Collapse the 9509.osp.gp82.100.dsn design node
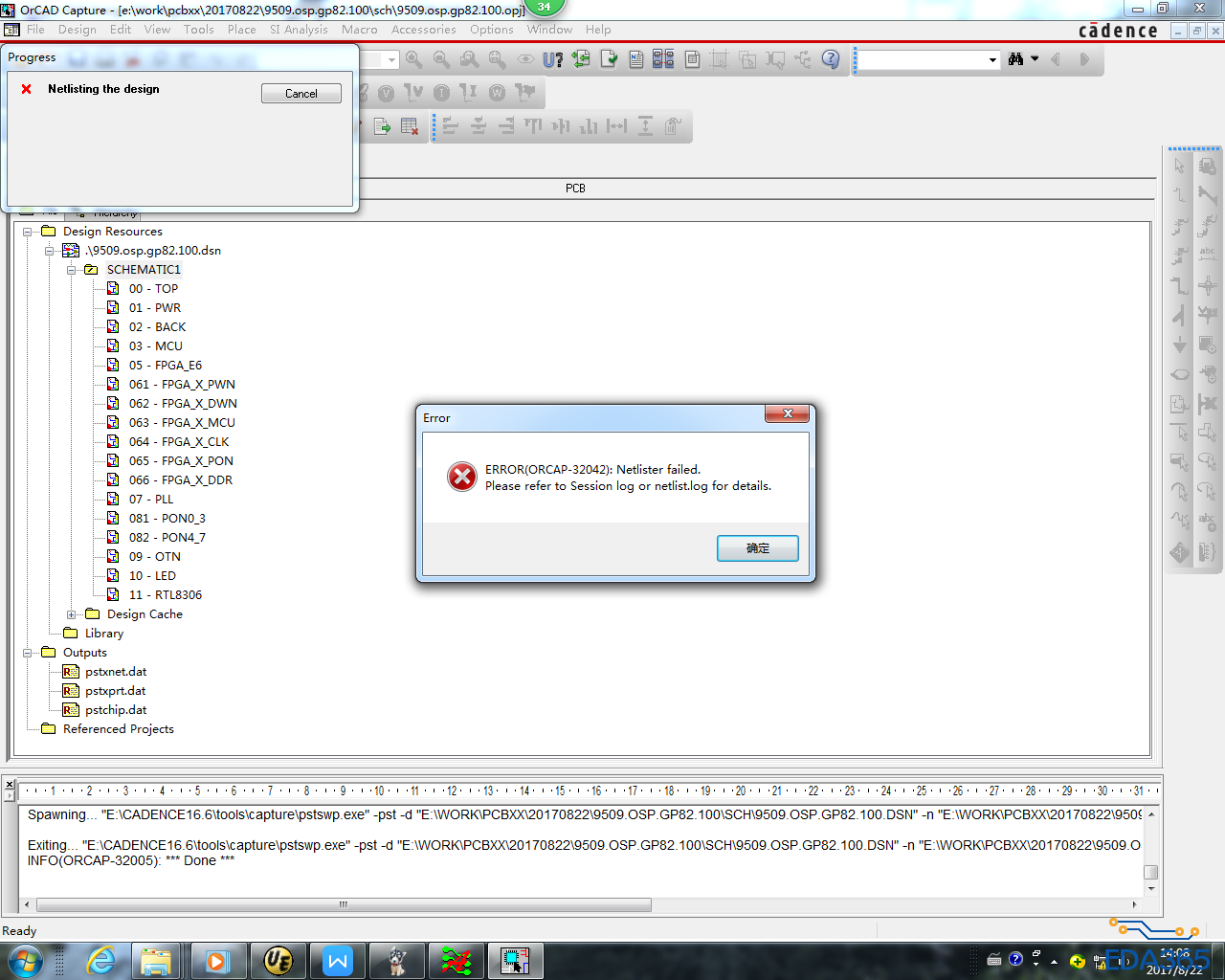Viewport: 1225px width, 980px height. pyautogui.click(x=50, y=251)
